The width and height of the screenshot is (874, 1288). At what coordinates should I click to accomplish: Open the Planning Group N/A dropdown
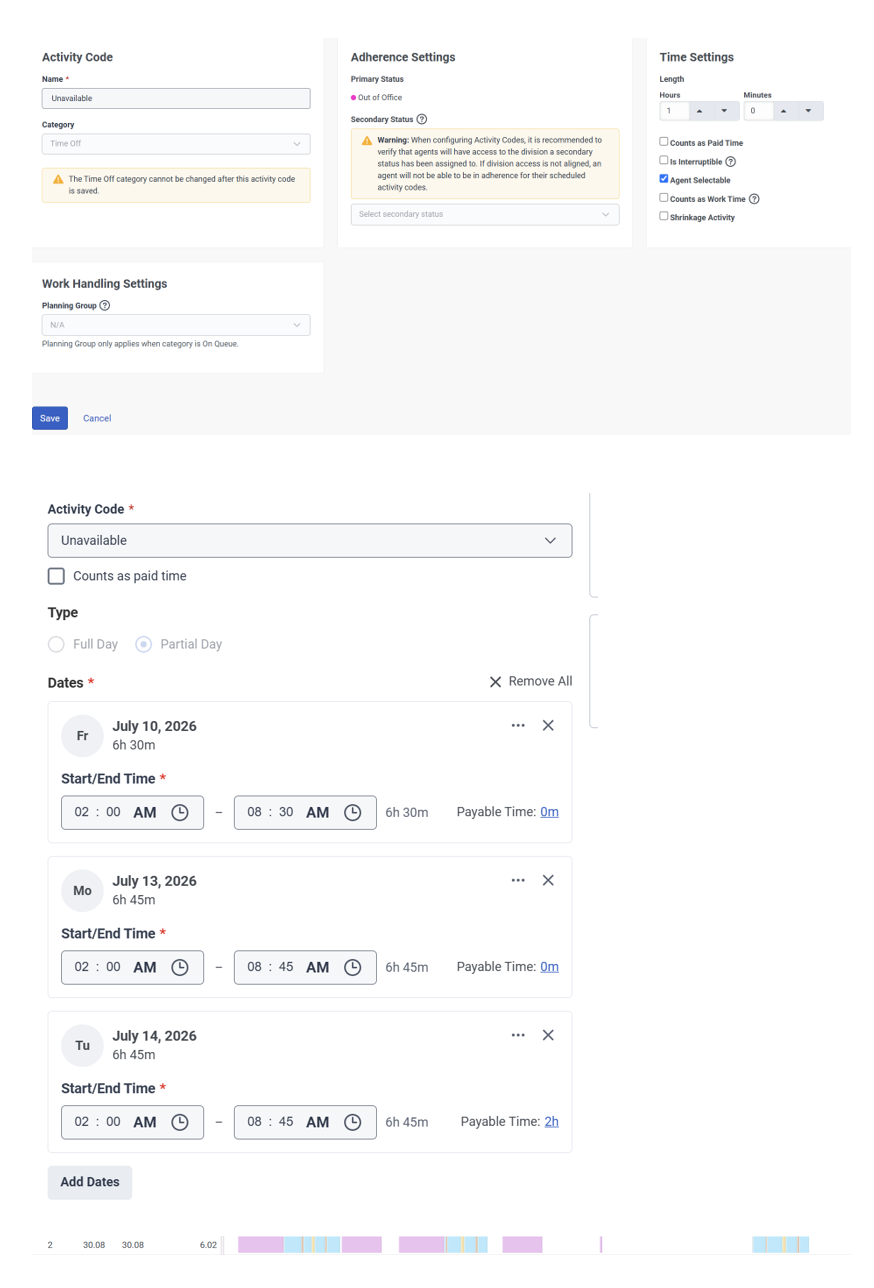176,325
